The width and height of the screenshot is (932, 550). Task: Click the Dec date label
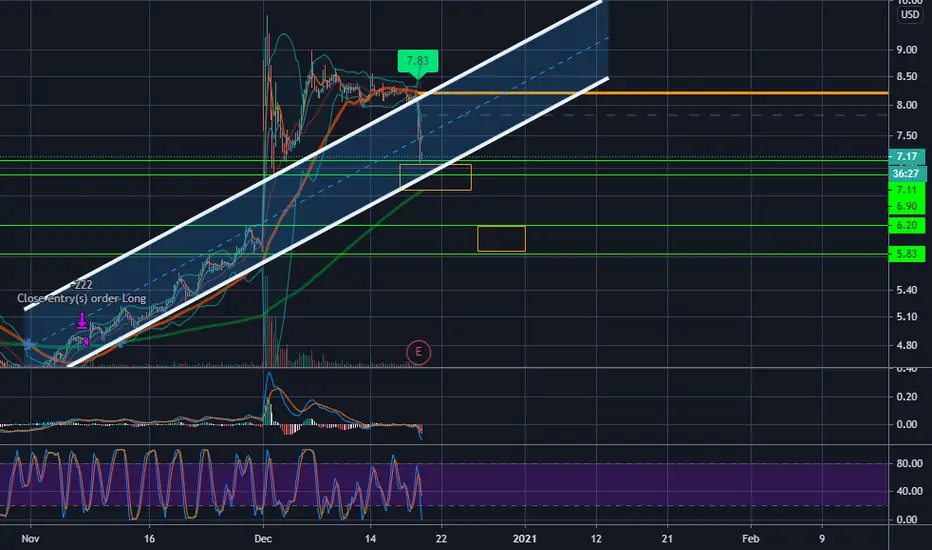(263, 539)
